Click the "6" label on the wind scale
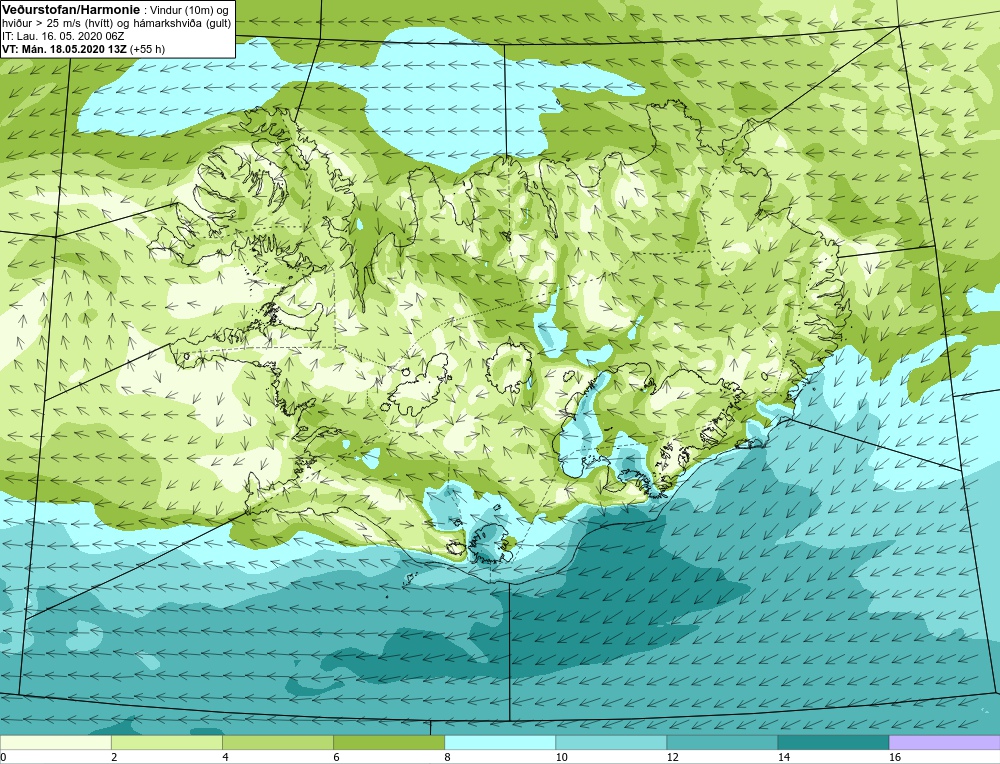This screenshot has width=1000, height=764. point(336,757)
